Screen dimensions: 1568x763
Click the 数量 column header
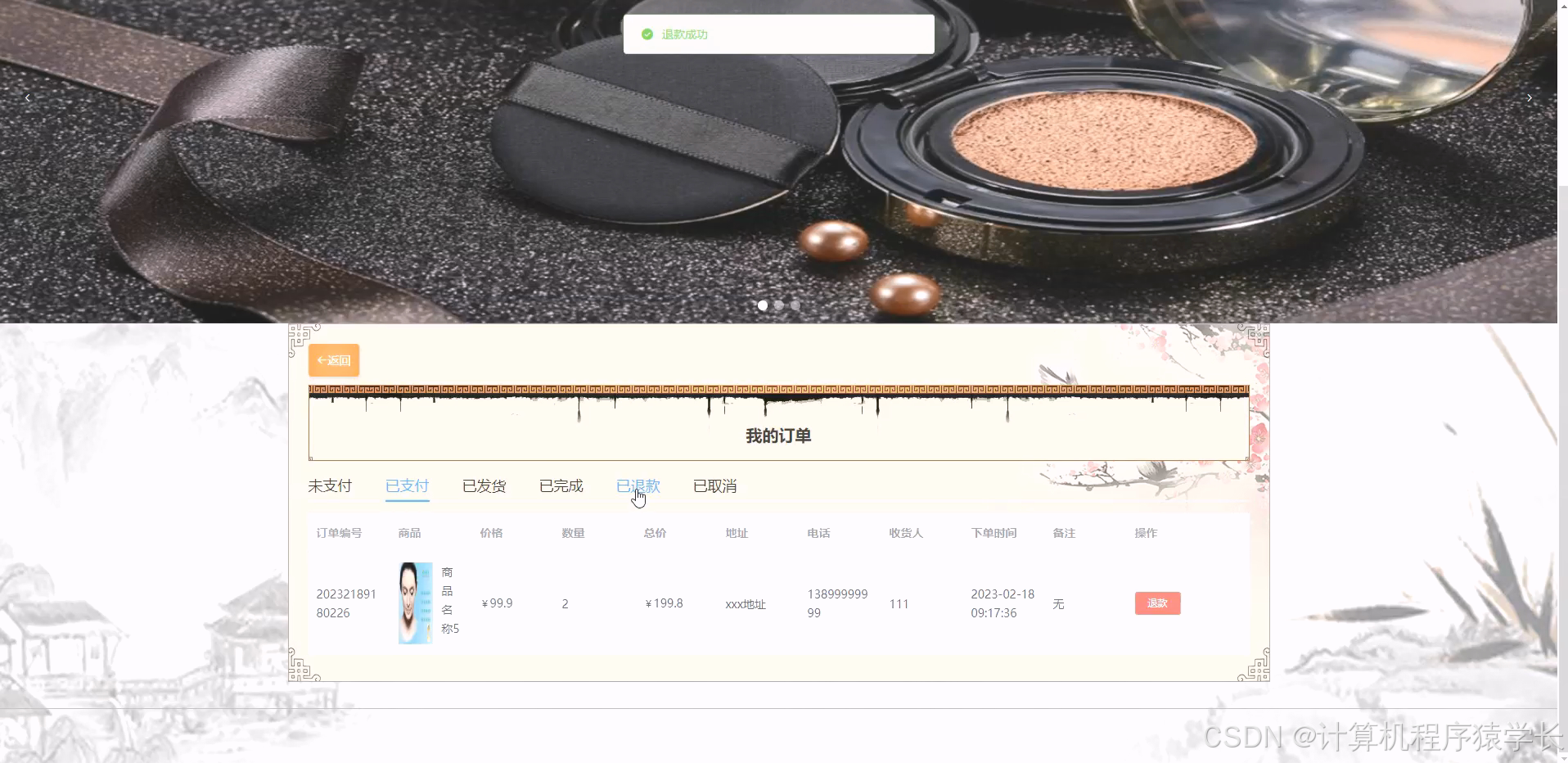pos(574,533)
